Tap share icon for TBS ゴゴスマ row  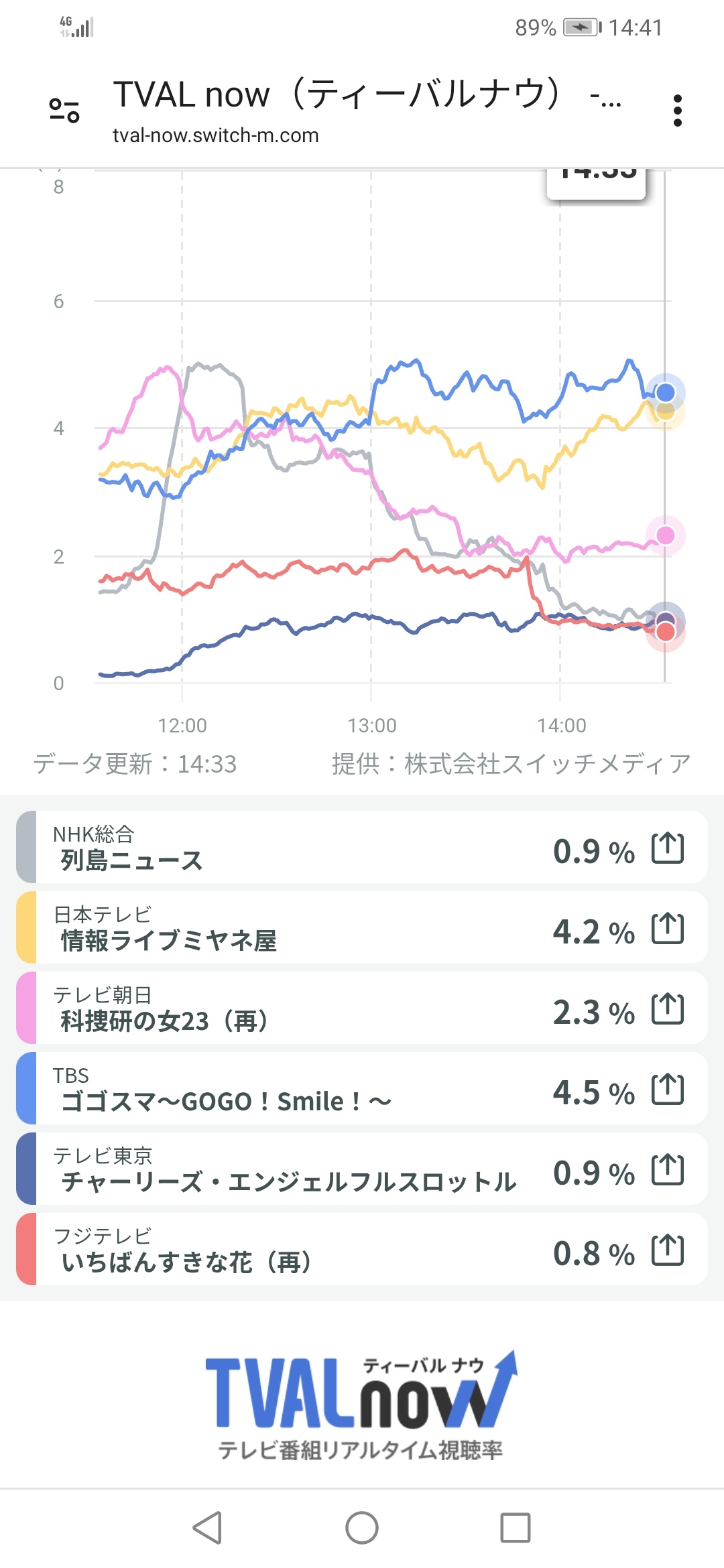[x=668, y=1090]
